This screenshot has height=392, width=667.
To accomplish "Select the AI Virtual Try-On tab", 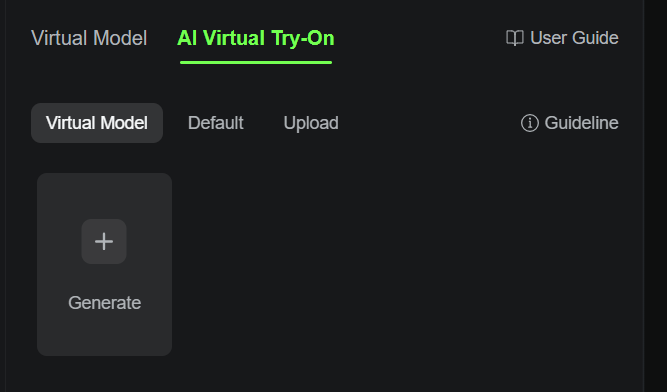I will point(256,38).
